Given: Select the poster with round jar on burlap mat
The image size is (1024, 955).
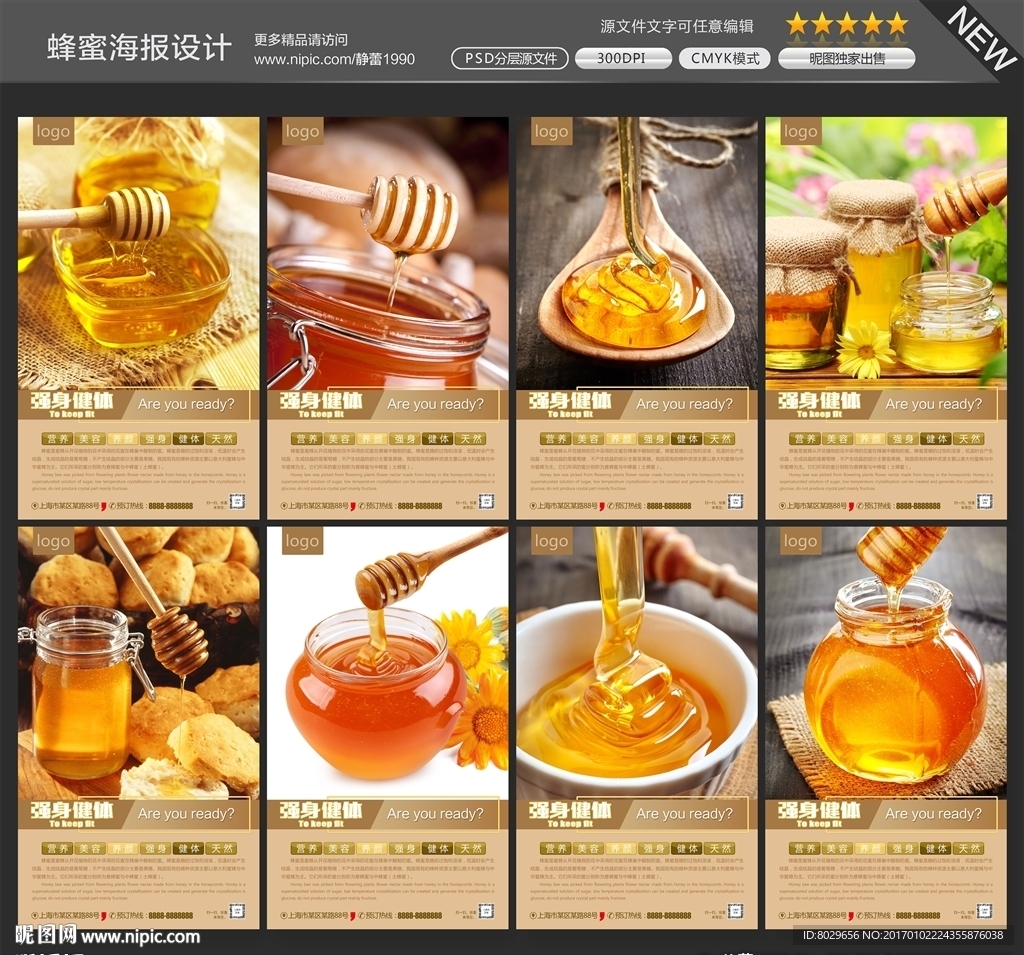Looking at the screenshot, I should [886, 728].
